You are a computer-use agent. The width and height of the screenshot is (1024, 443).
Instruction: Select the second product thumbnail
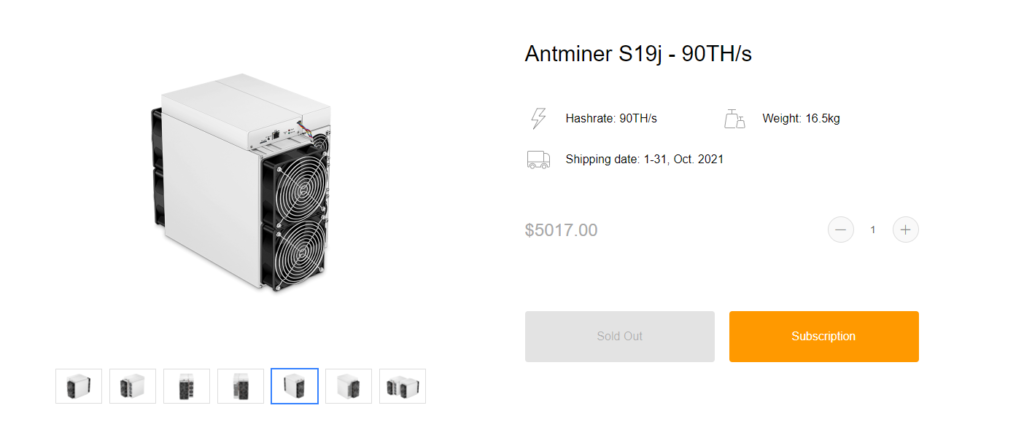133,386
